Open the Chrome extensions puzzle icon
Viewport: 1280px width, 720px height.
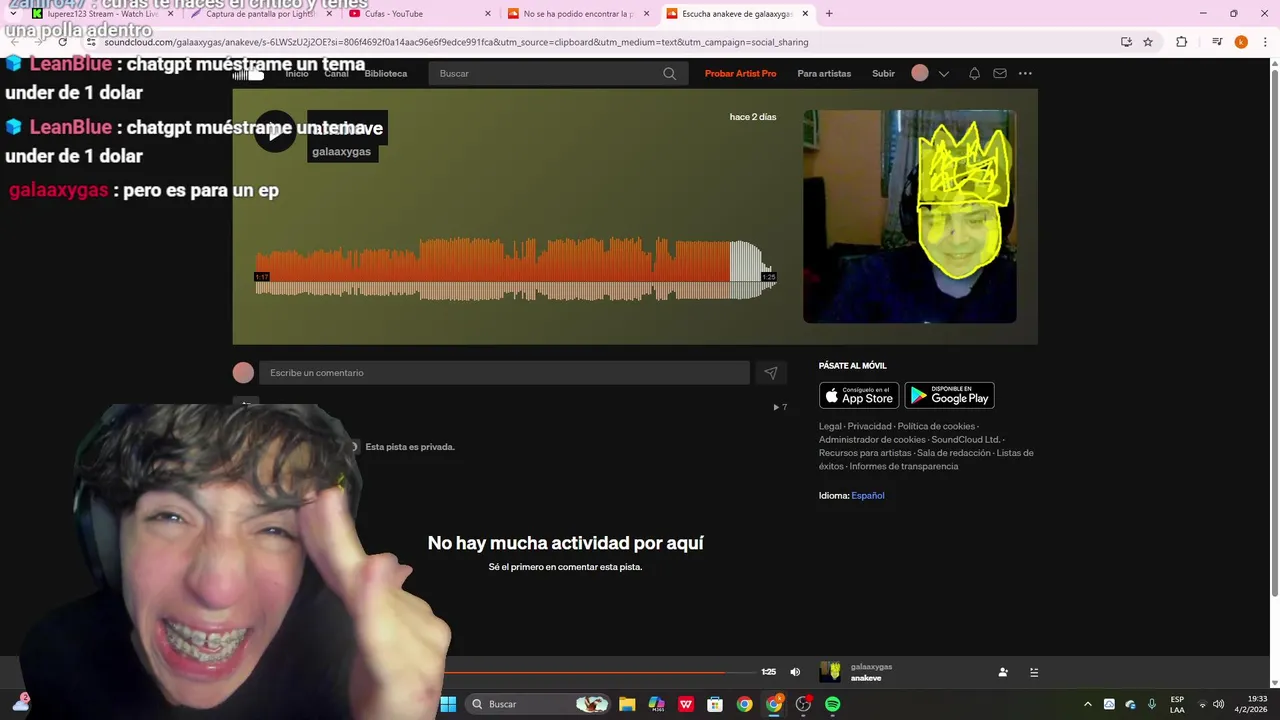tap(1182, 42)
